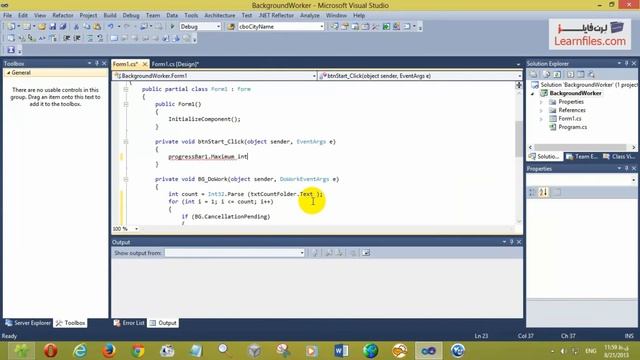Screen dimensions: 640x360
Task: Click Categorized icon in Properties panel
Action: point(532,192)
